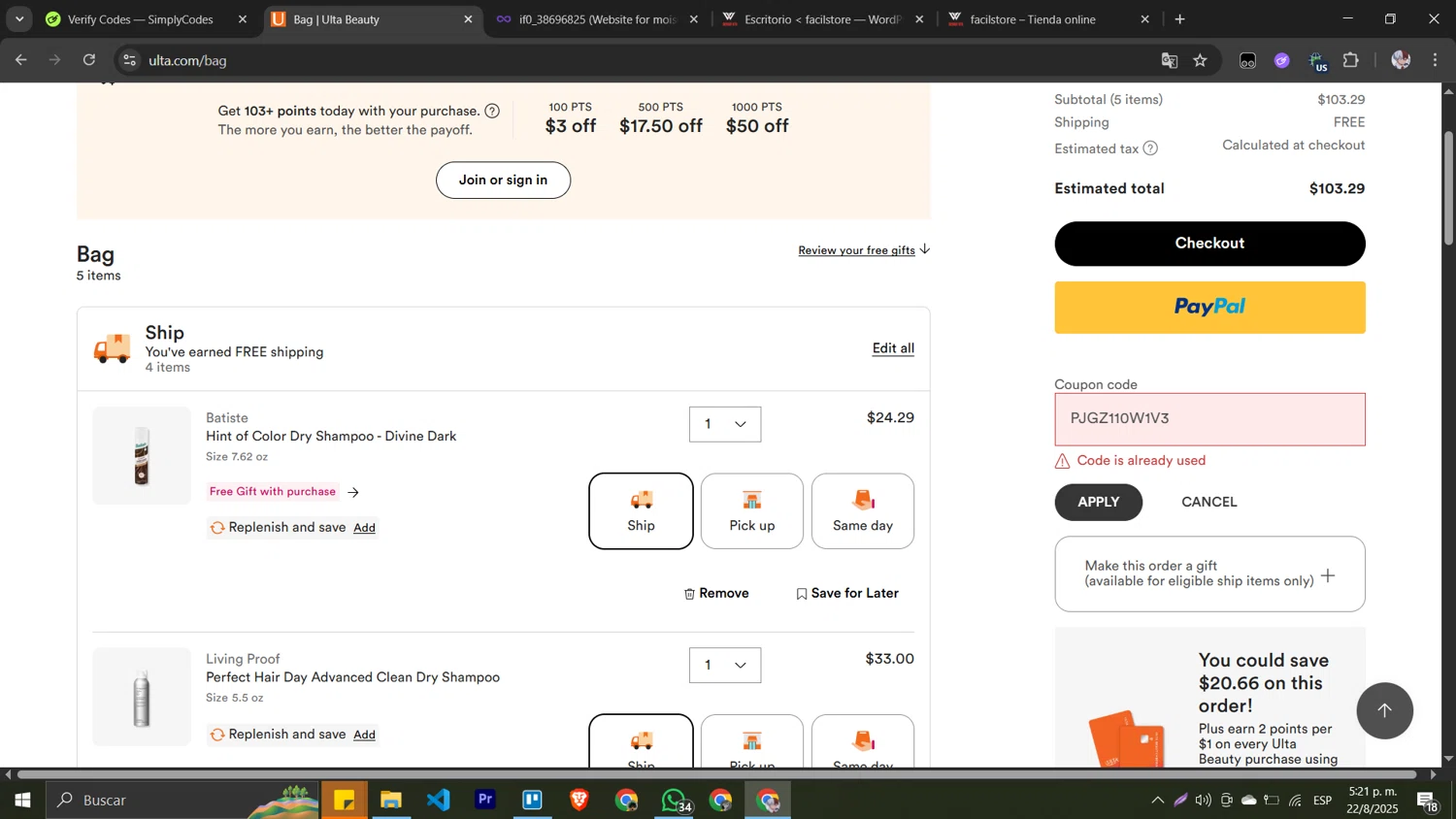Open the tab search dropdown arrow
The image size is (1456, 819).
click(x=18, y=19)
